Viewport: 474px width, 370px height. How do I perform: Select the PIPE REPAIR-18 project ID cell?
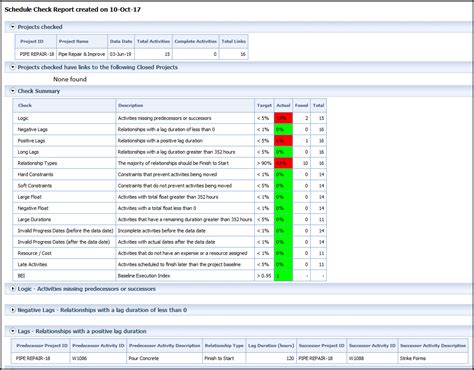pyautogui.click(x=36, y=54)
